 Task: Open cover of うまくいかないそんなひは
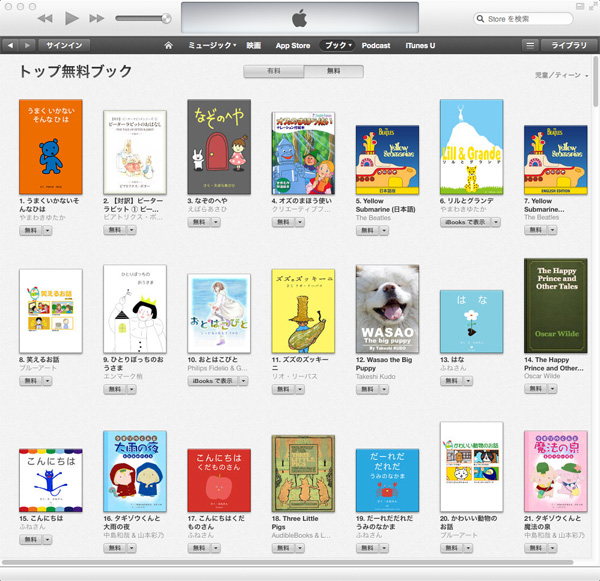(x=51, y=147)
